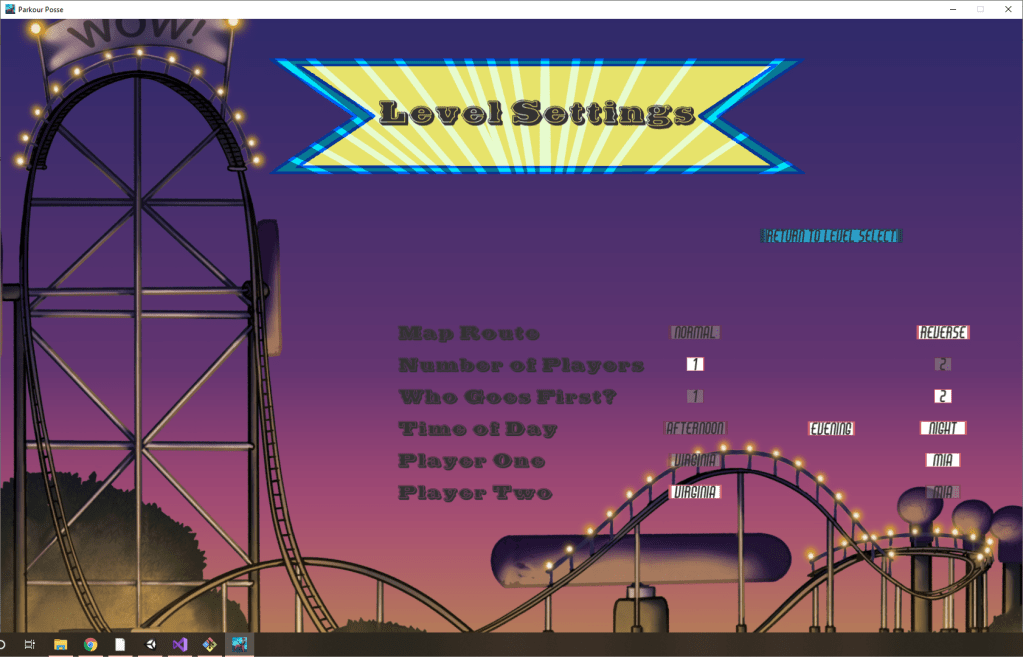1023x658 pixels.
Task: Pick player 2 for Who Goes First
Action: point(942,396)
